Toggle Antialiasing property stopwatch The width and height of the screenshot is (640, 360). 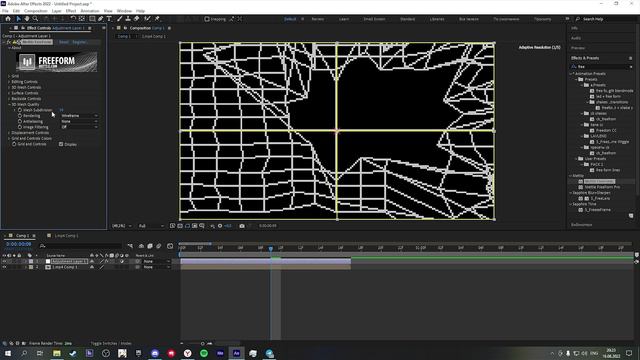(20, 122)
